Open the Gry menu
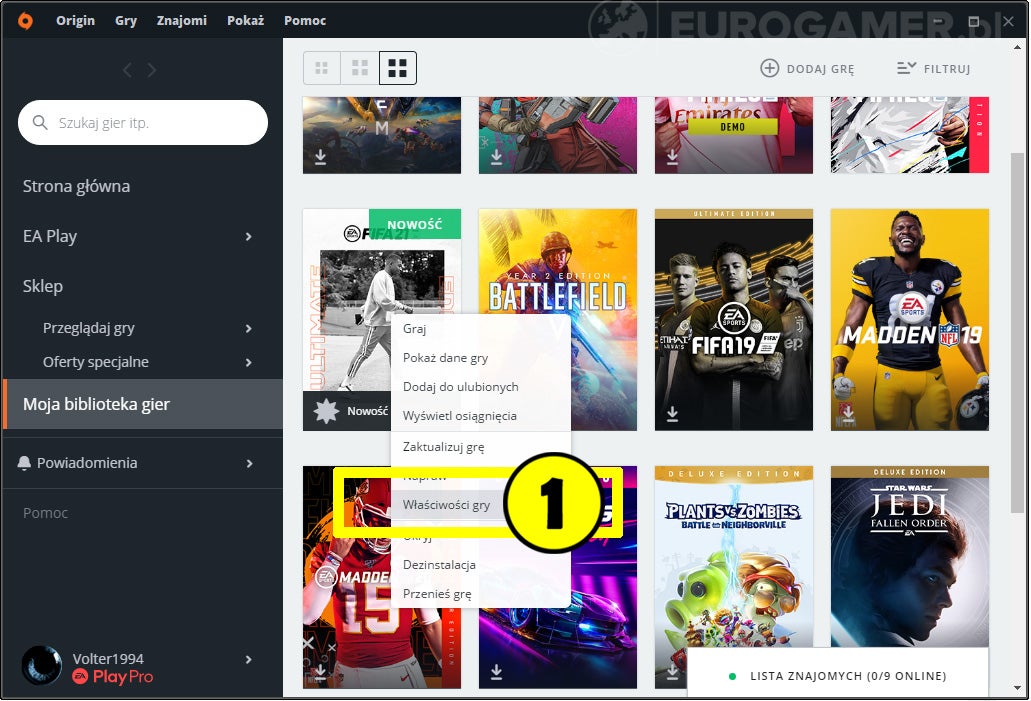The height and width of the screenshot is (701, 1031). 126,20
